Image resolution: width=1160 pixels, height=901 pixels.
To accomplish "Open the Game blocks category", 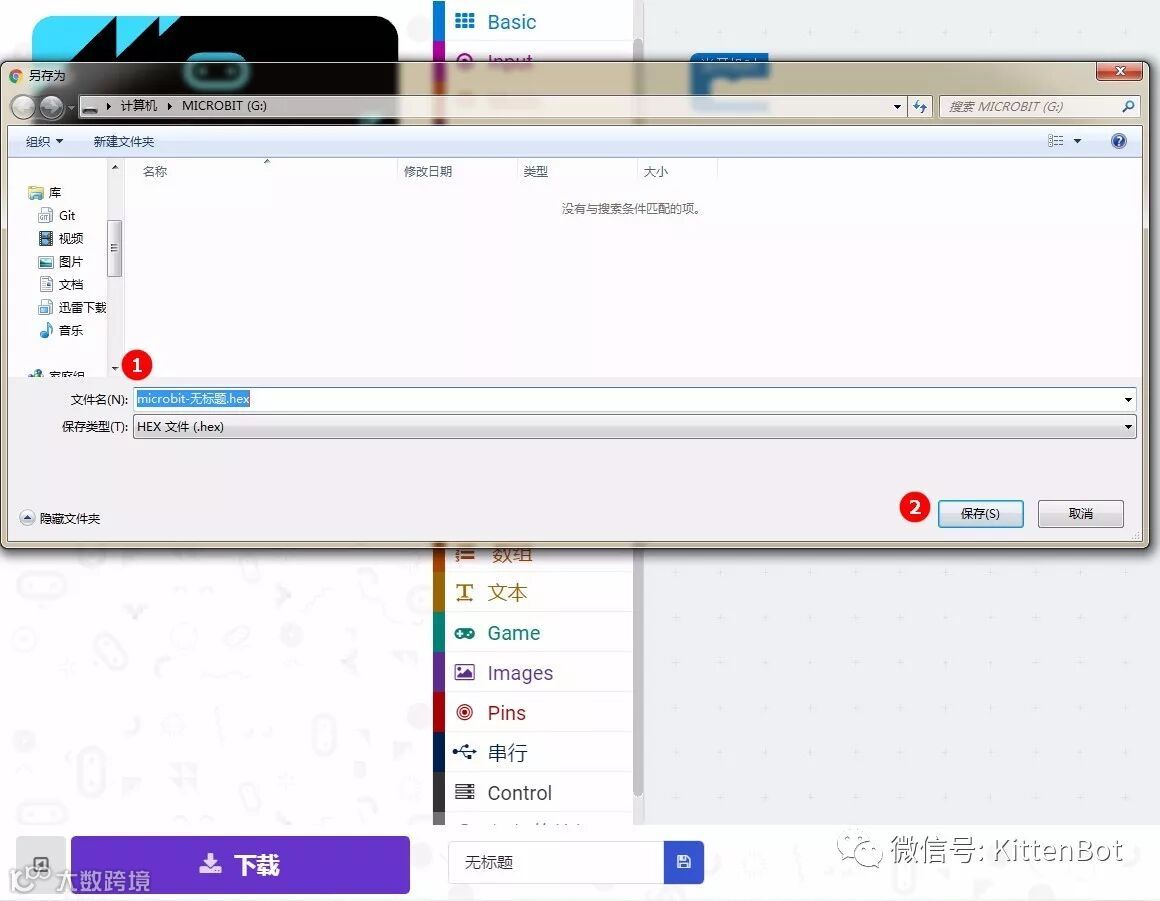I will 533,632.
